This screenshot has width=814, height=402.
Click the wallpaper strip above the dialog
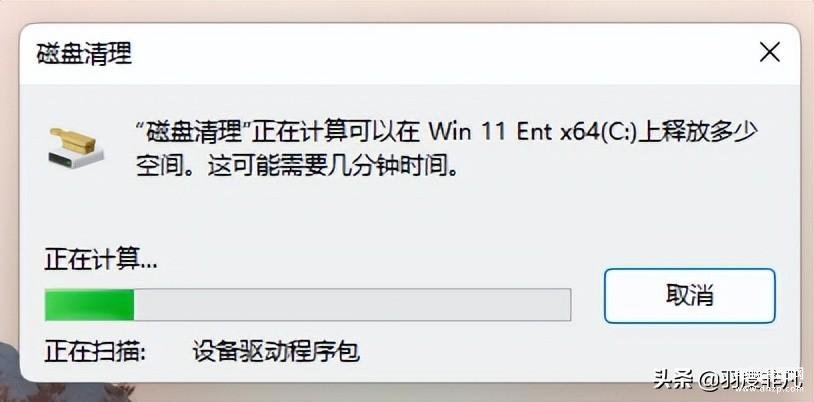(x=407, y=10)
